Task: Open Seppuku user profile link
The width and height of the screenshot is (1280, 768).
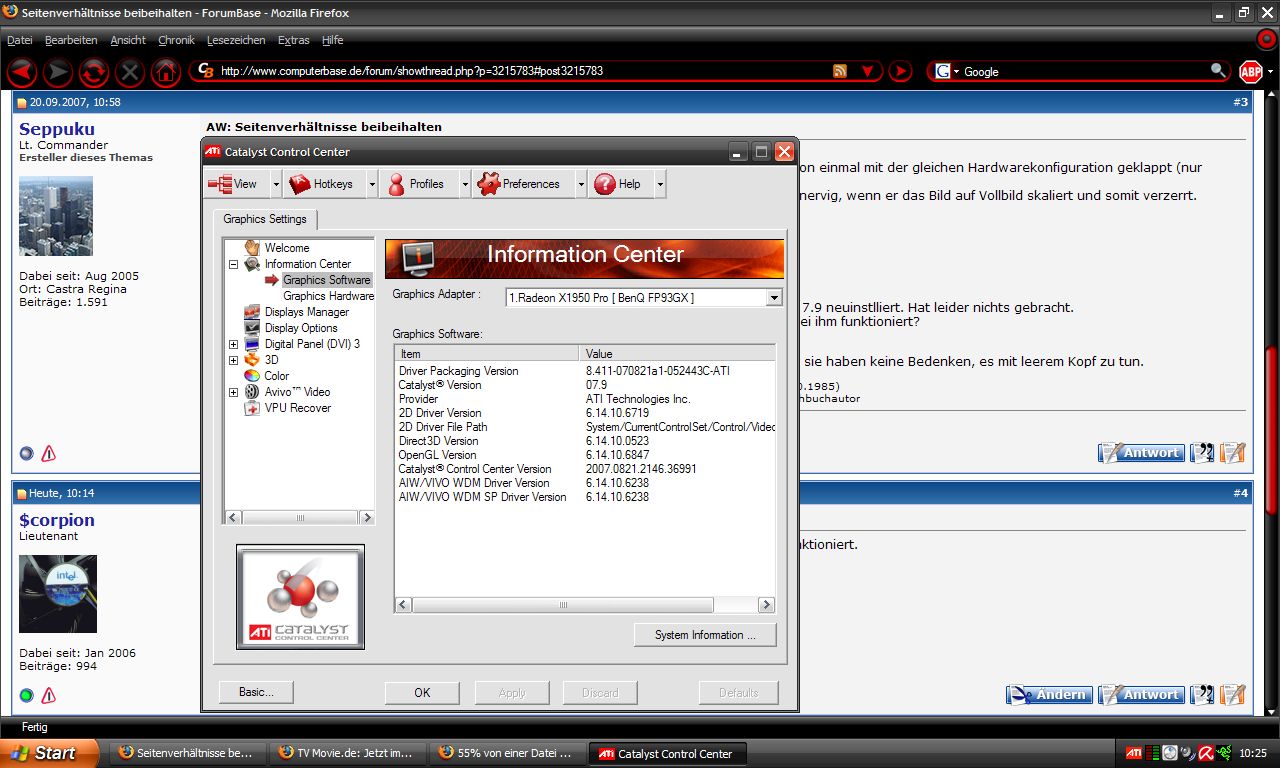Action: click(57, 129)
